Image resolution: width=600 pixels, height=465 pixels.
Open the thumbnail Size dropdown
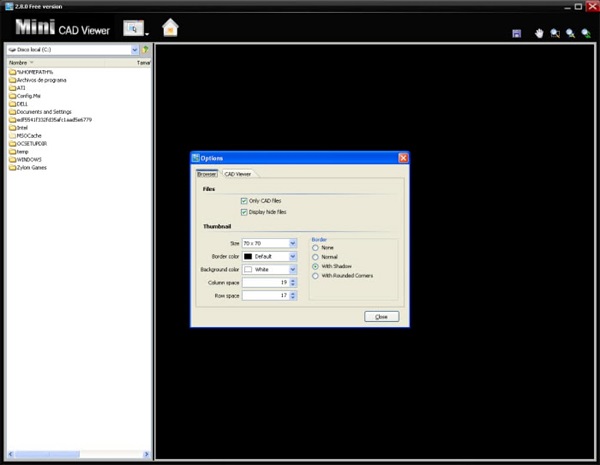coord(292,243)
